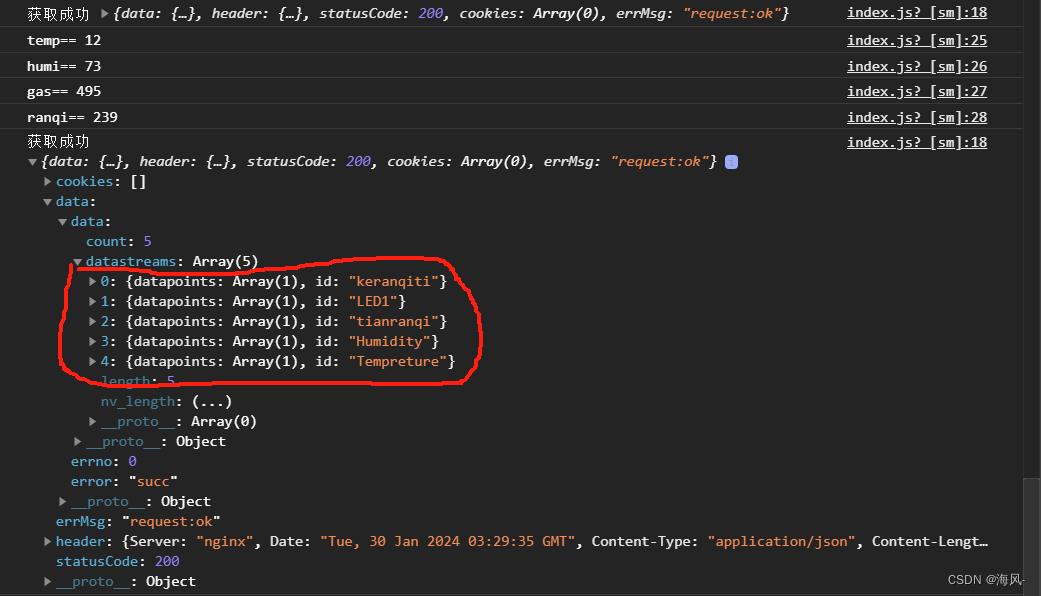
Task: Expand datastream 3 with id Humidity
Action: point(93,342)
